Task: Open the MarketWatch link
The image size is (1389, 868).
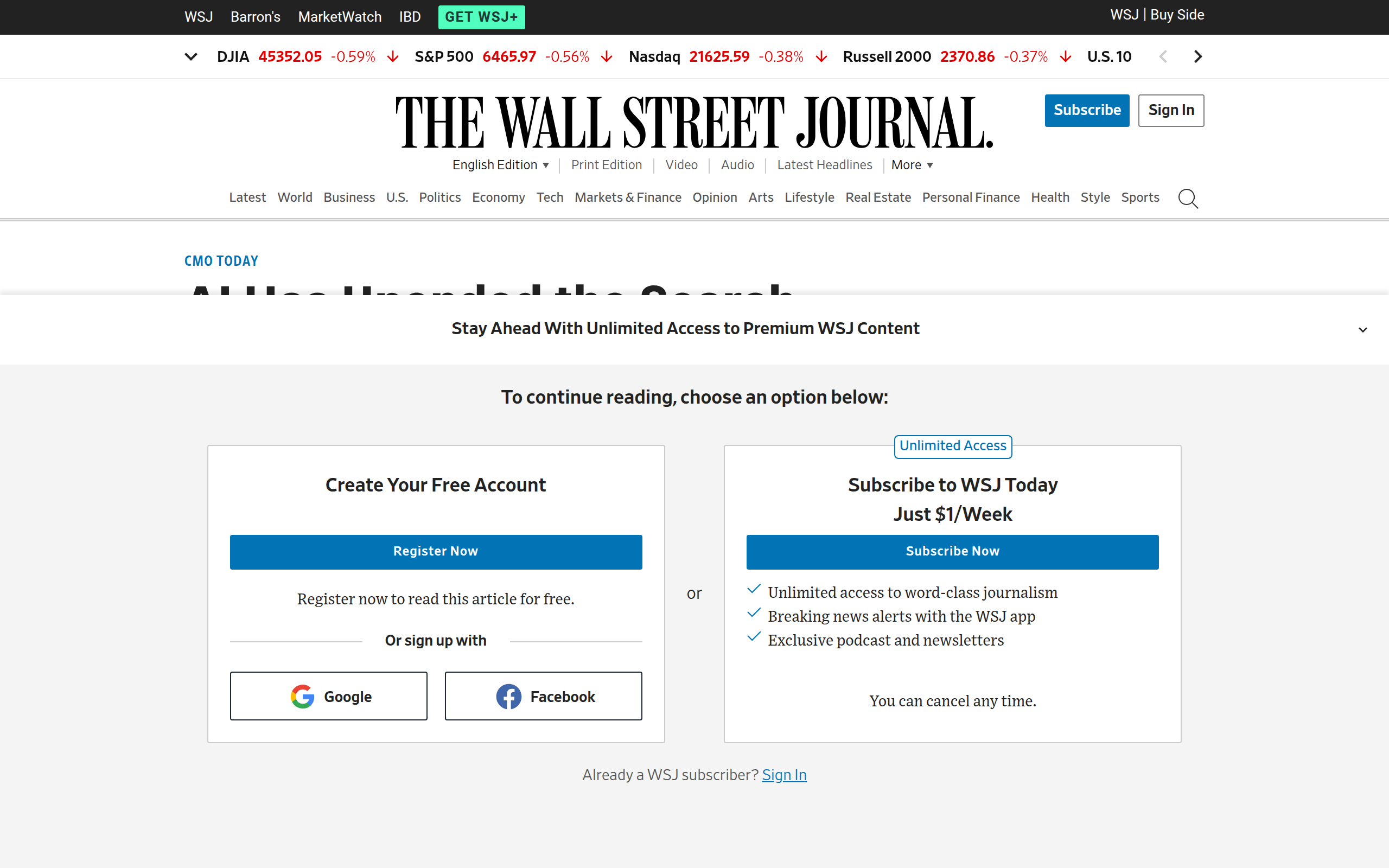Action: click(x=340, y=17)
